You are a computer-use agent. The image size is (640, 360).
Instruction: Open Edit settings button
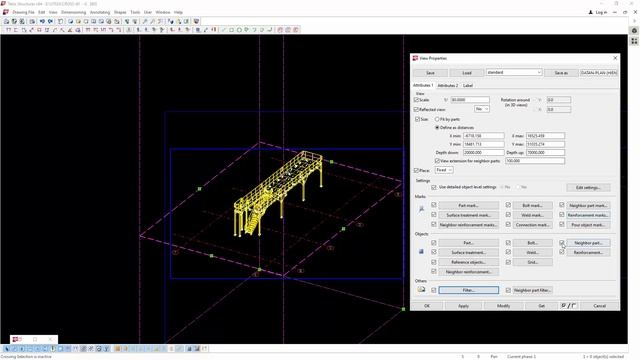click(x=588, y=187)
